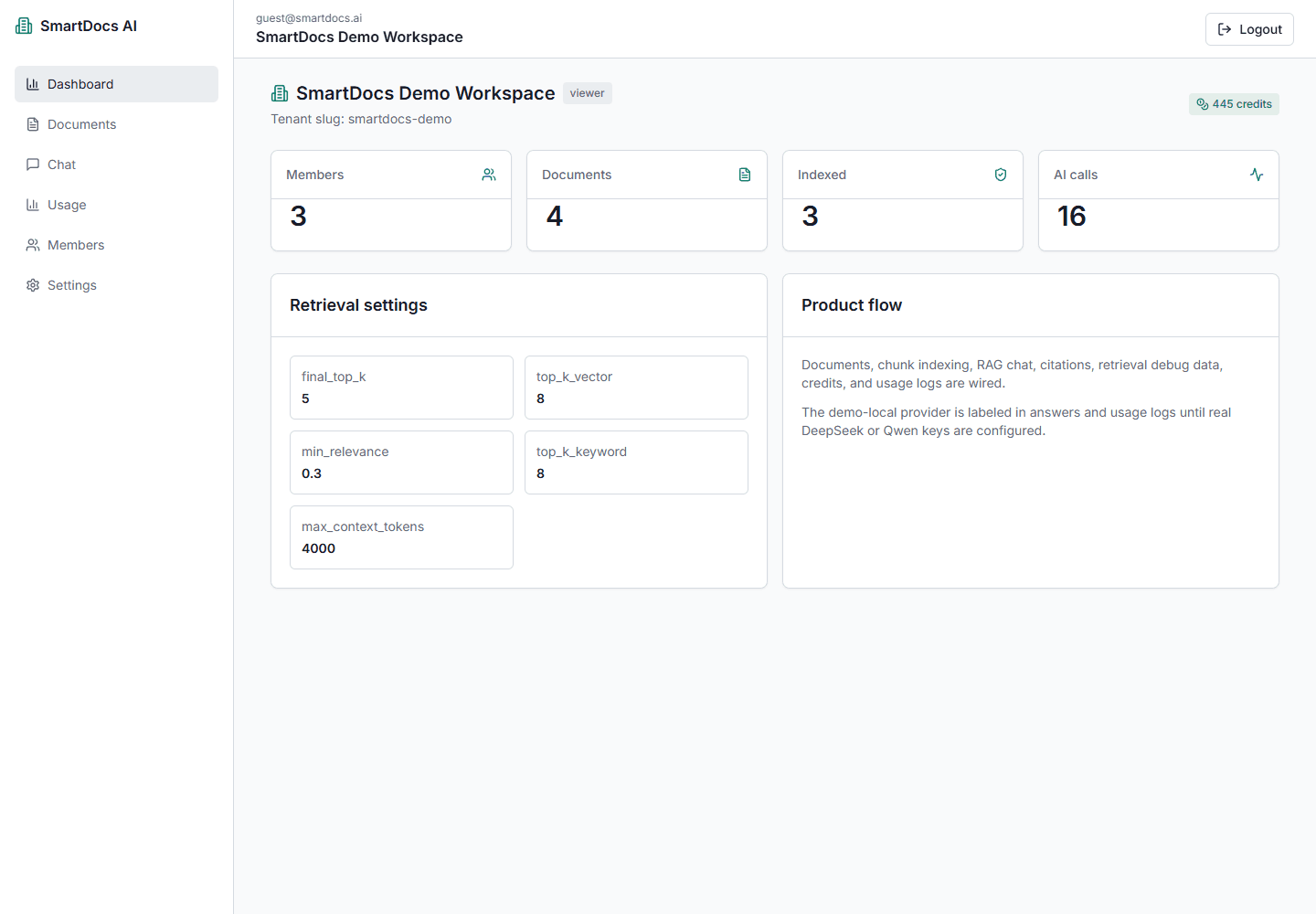Click the Indexed card label

[822, 175]
